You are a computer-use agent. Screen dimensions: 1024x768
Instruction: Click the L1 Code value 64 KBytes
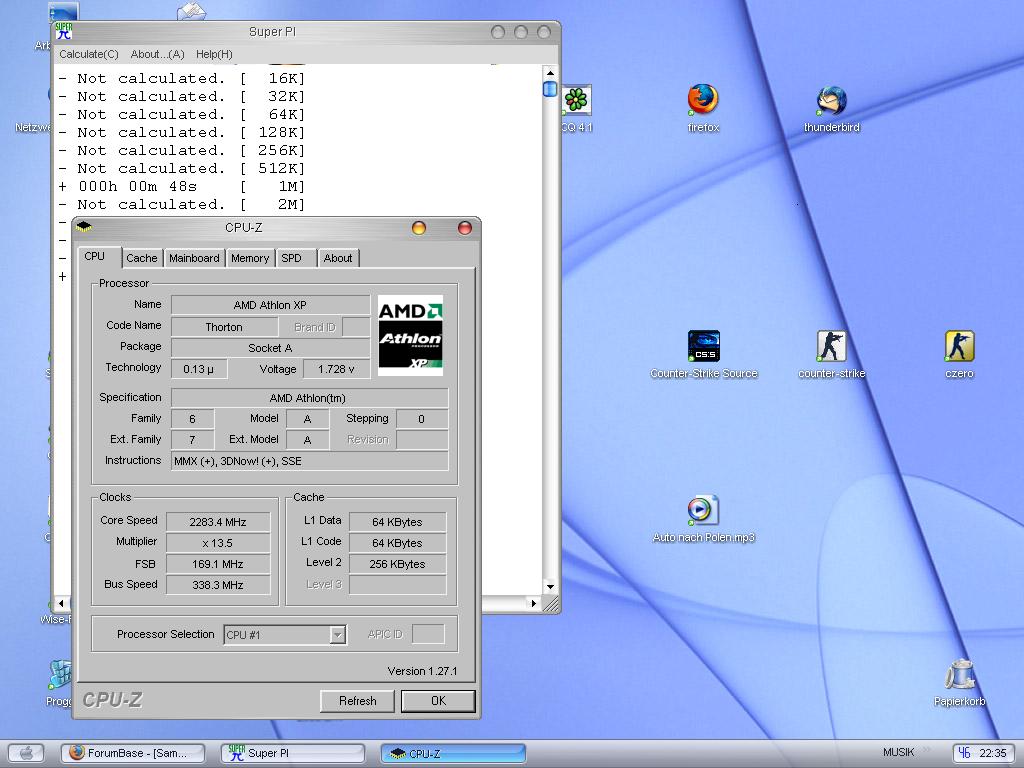398,543
